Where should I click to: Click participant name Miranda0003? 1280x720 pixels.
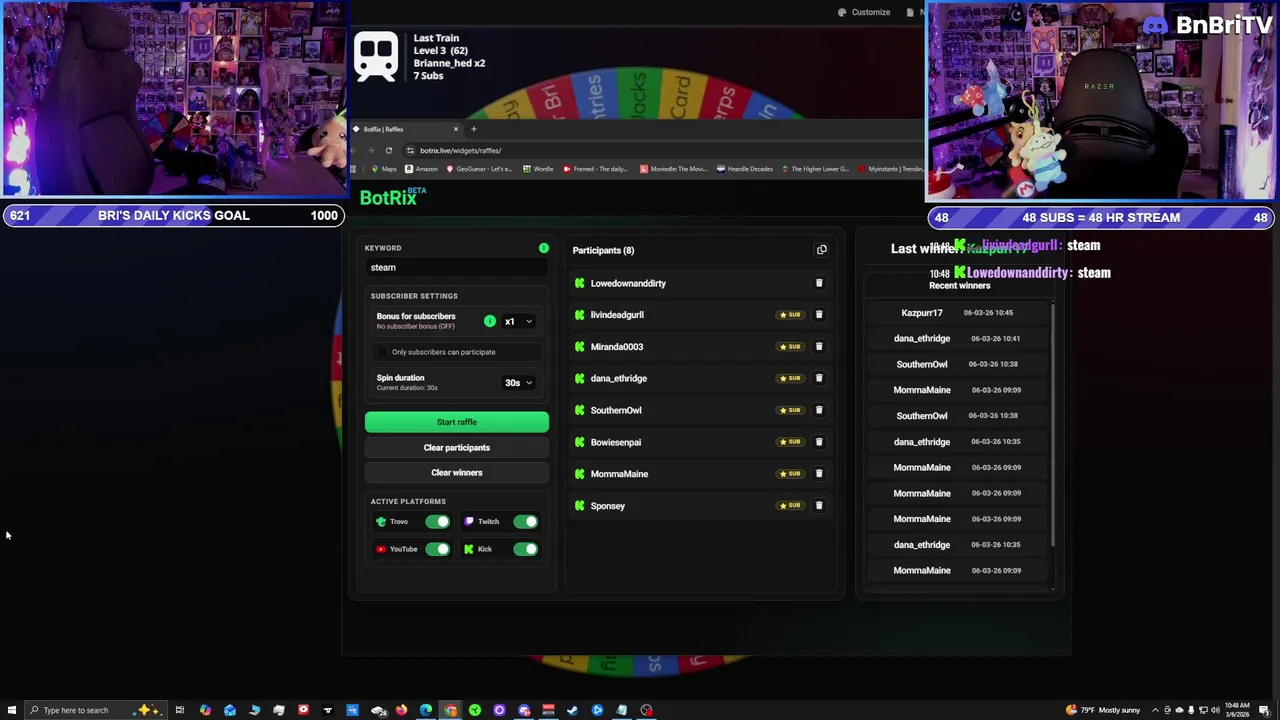coord(617,347)
